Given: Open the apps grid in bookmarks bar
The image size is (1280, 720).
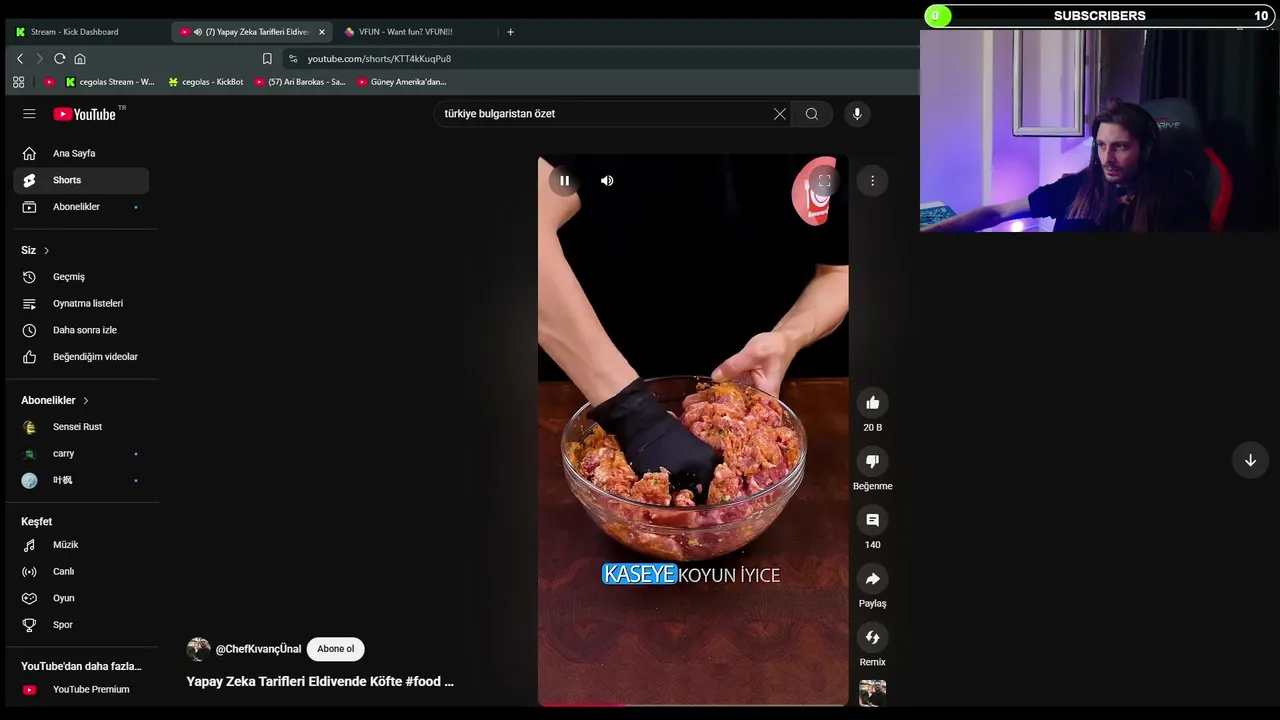Looking at the screenshot, I should tap(18, 82).
